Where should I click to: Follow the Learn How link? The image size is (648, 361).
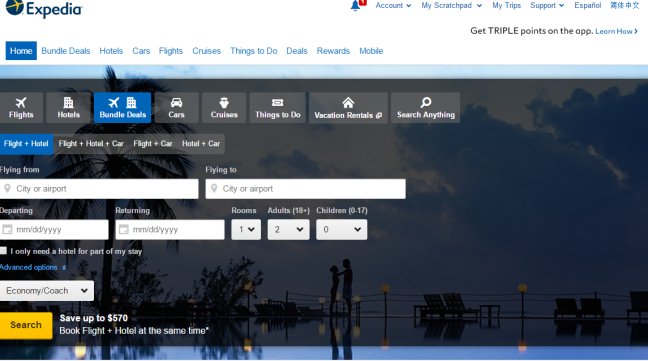[616, 31]
